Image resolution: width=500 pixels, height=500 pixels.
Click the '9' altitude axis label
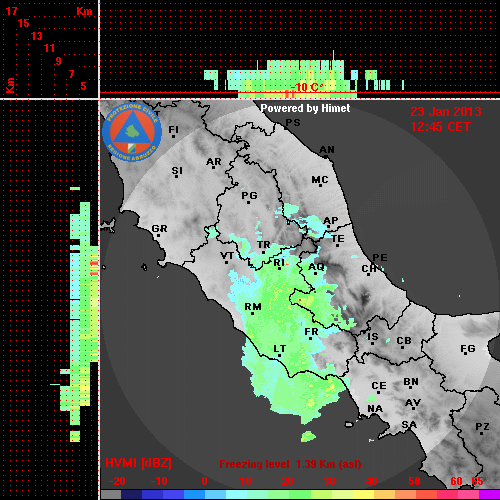click(x=58, y=61)
